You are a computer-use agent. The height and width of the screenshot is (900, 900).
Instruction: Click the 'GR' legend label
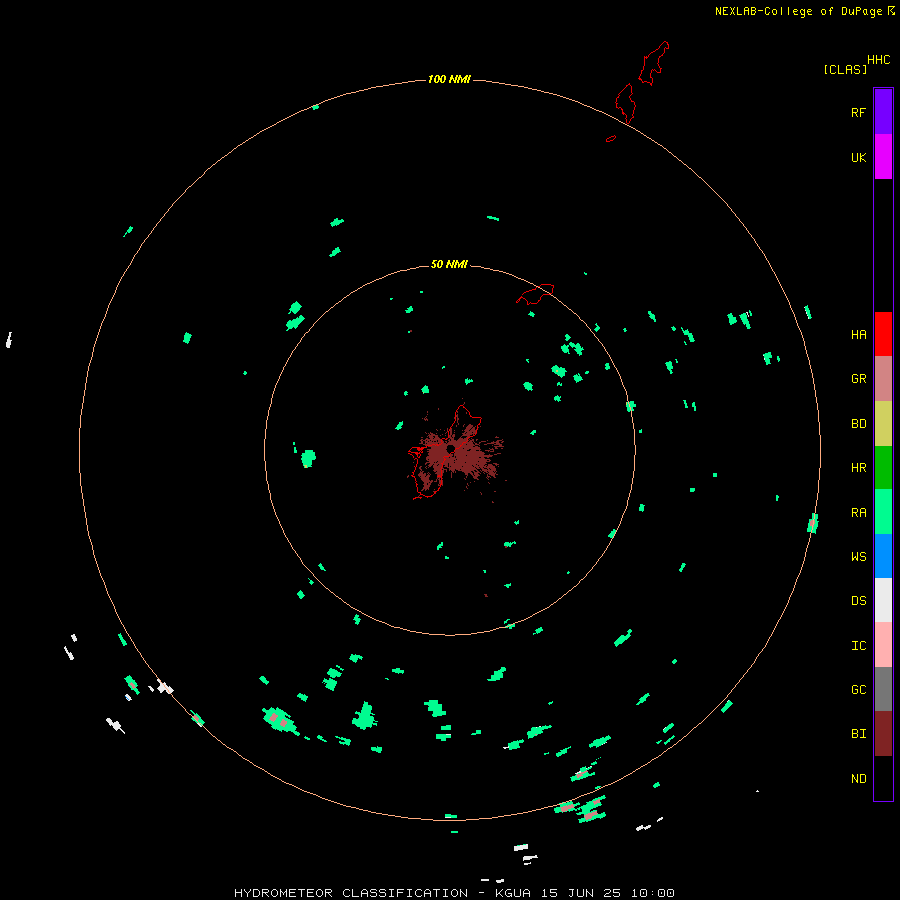point(858,379)
